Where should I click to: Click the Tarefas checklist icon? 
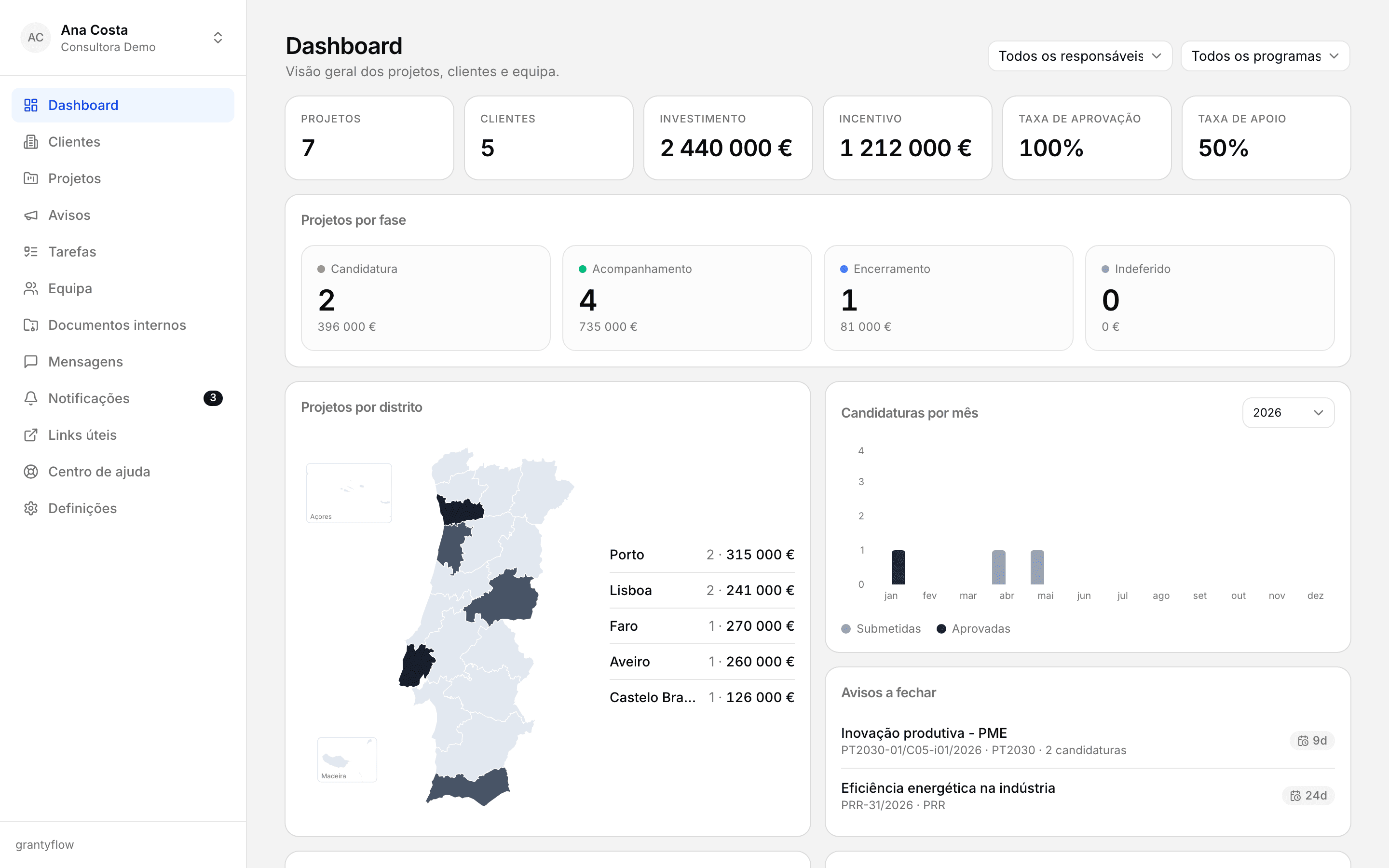31,252
